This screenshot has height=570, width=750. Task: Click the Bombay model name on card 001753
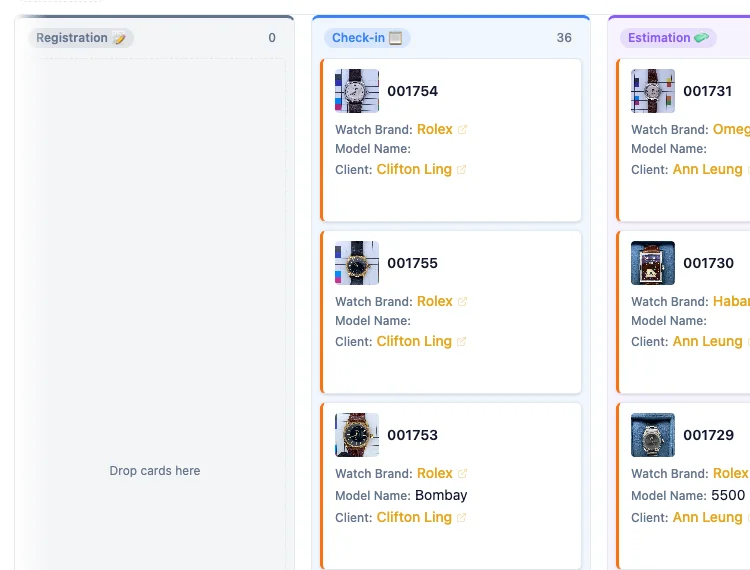(441, 495)
